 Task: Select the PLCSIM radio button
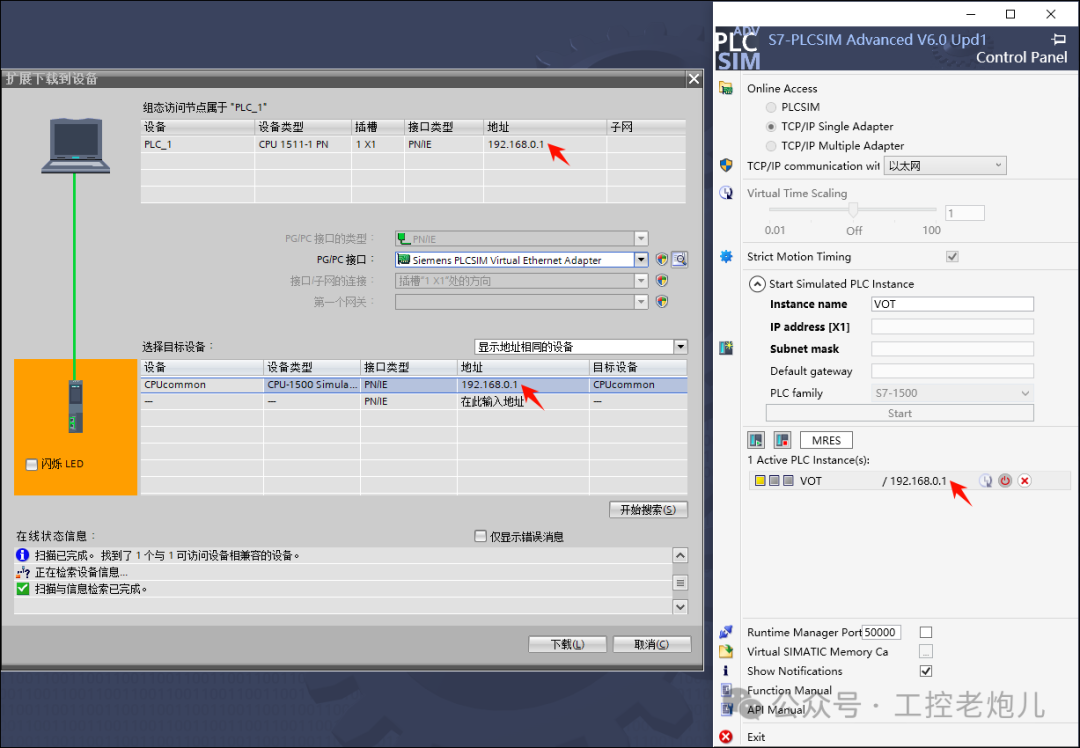pos(771,107)
